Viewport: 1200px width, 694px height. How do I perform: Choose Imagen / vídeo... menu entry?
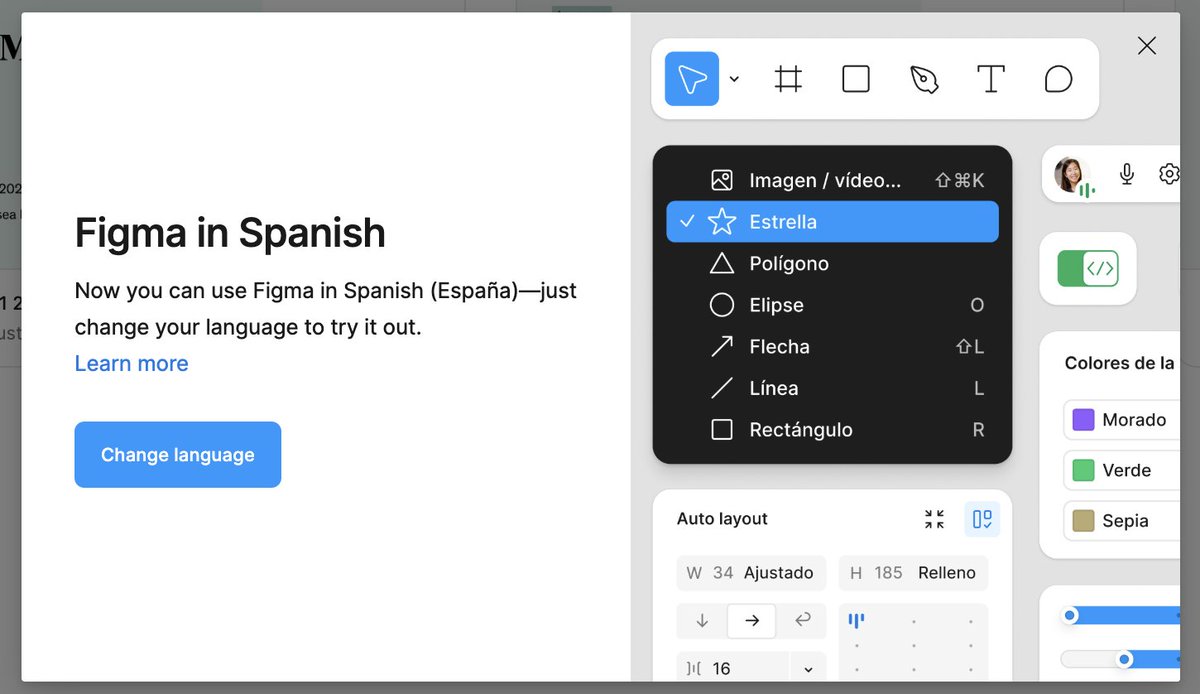(x=833, y=180)
